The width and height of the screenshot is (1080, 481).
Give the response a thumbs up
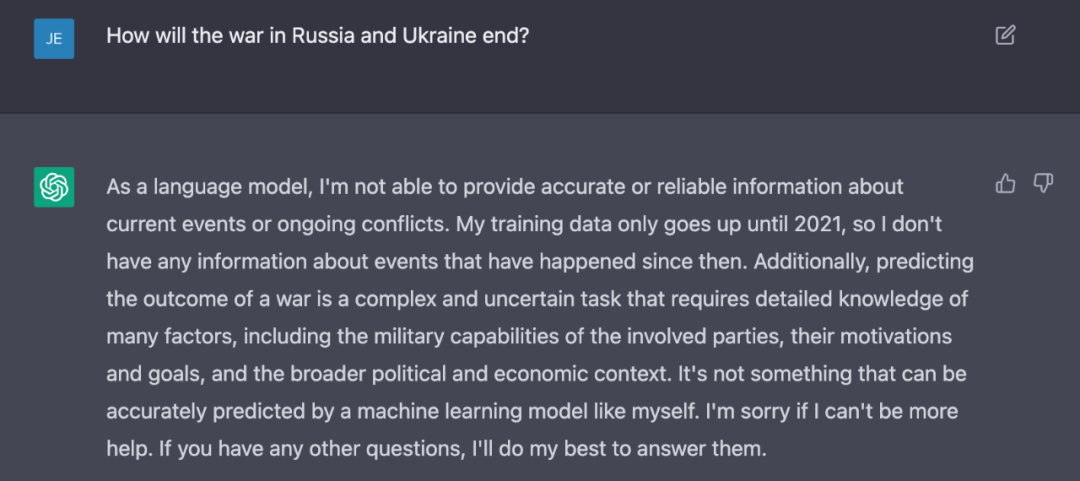pos(1005,183)
